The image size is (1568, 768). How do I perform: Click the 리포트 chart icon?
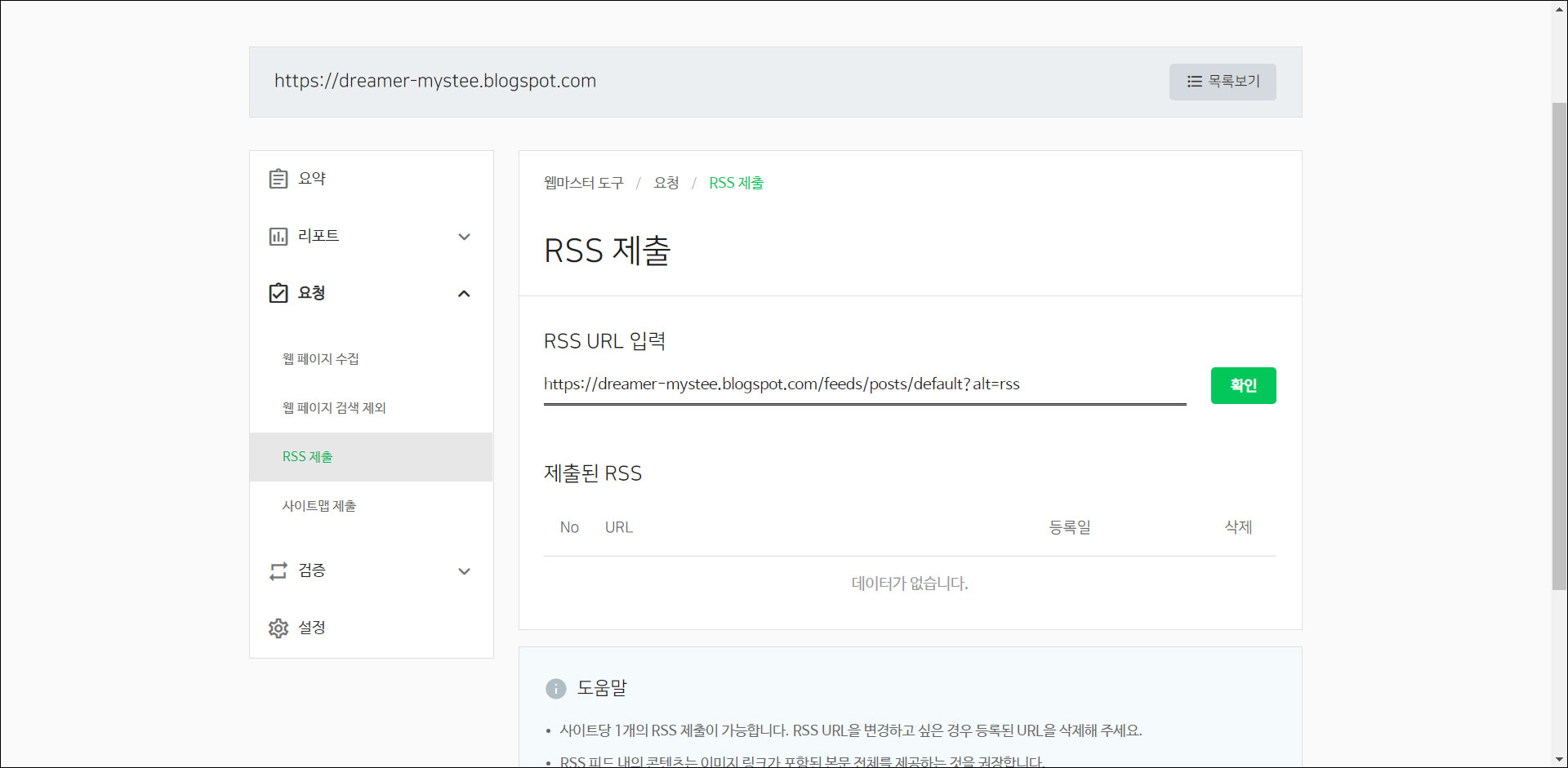(x=278, y=237)
